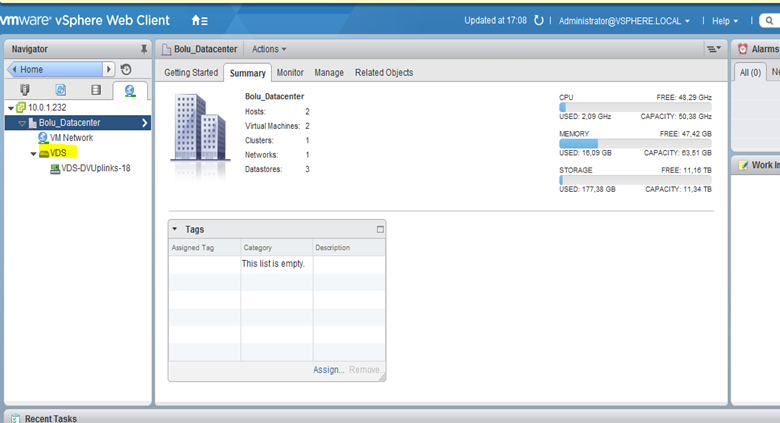
Task: Sort by Category column header
Action: point(277,247)
